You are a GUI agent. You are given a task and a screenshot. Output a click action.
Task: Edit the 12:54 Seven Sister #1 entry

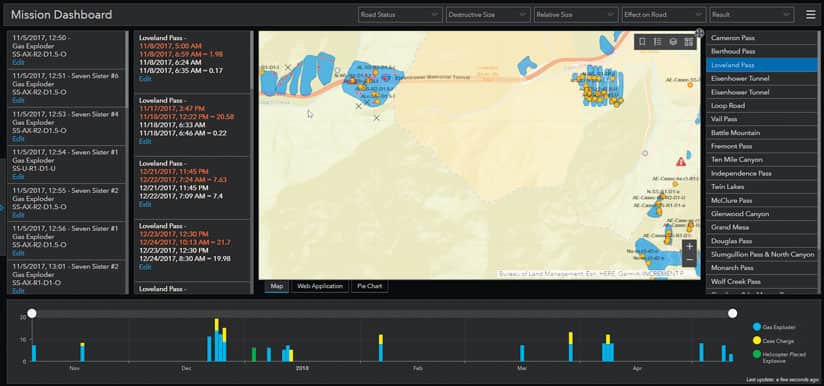pos(18,176)
